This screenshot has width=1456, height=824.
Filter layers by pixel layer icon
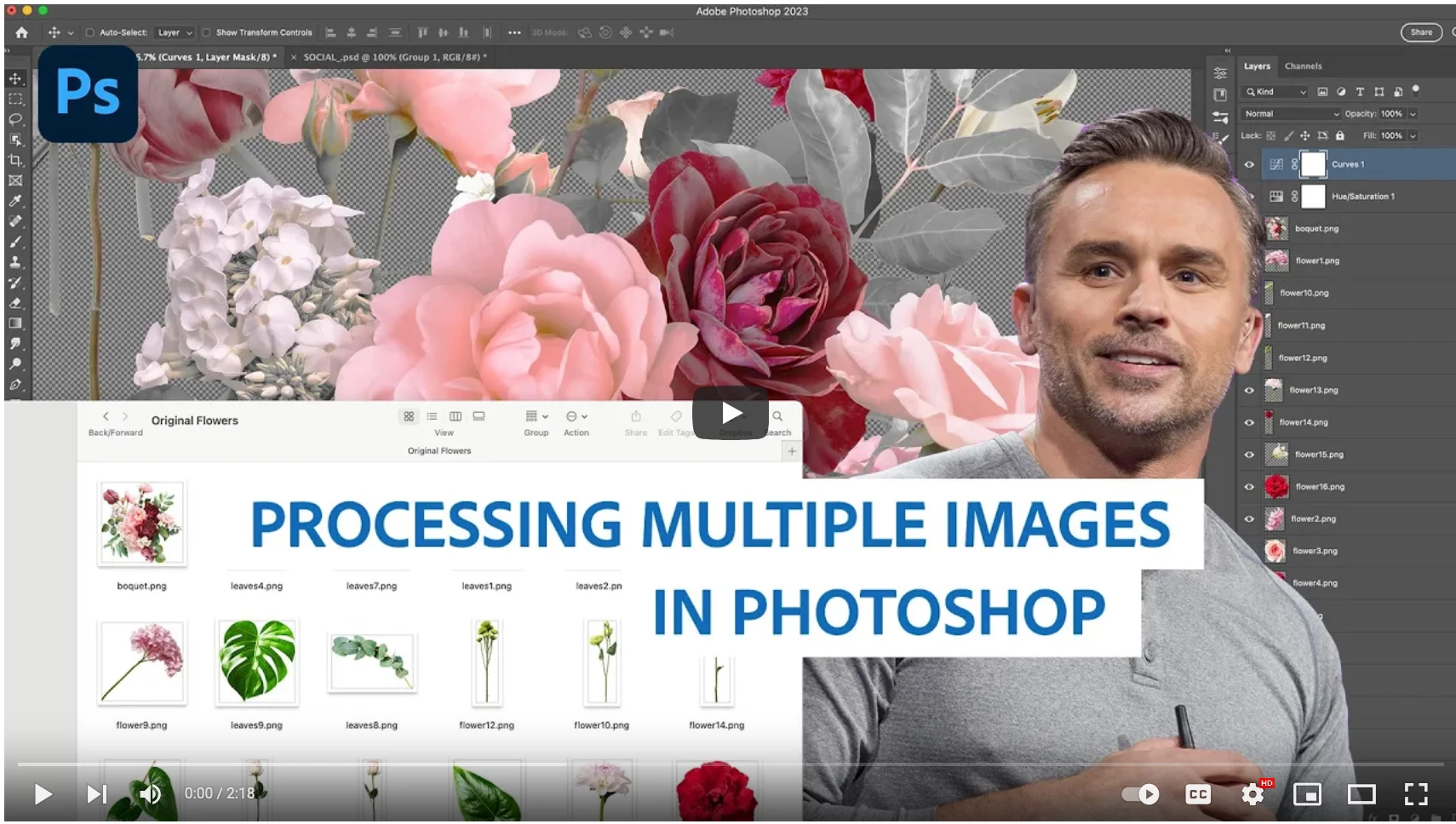(x=1322, y=91)
